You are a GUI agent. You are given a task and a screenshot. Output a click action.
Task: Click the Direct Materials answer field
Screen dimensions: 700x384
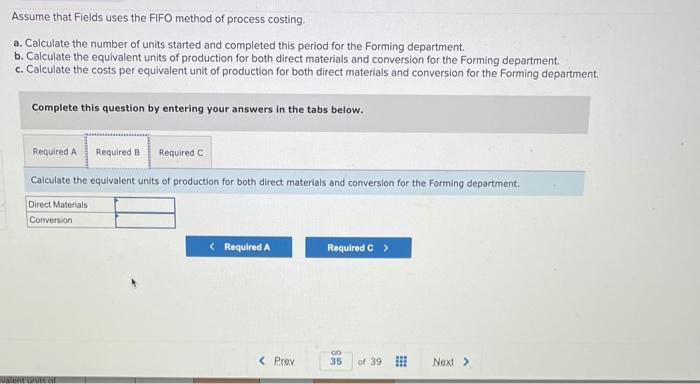pyautogui.click(x=145, y=205)
